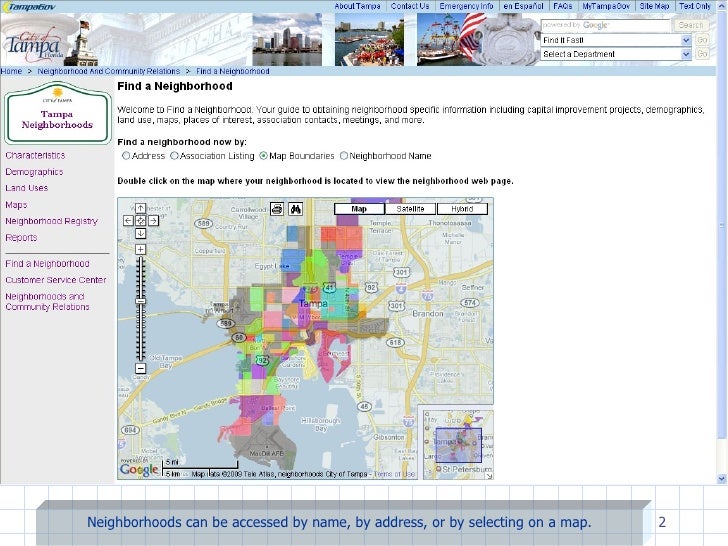This screenshot has height=546, width=728.
Task: Open the Customer Service Center link
Action: pos(56,280)
